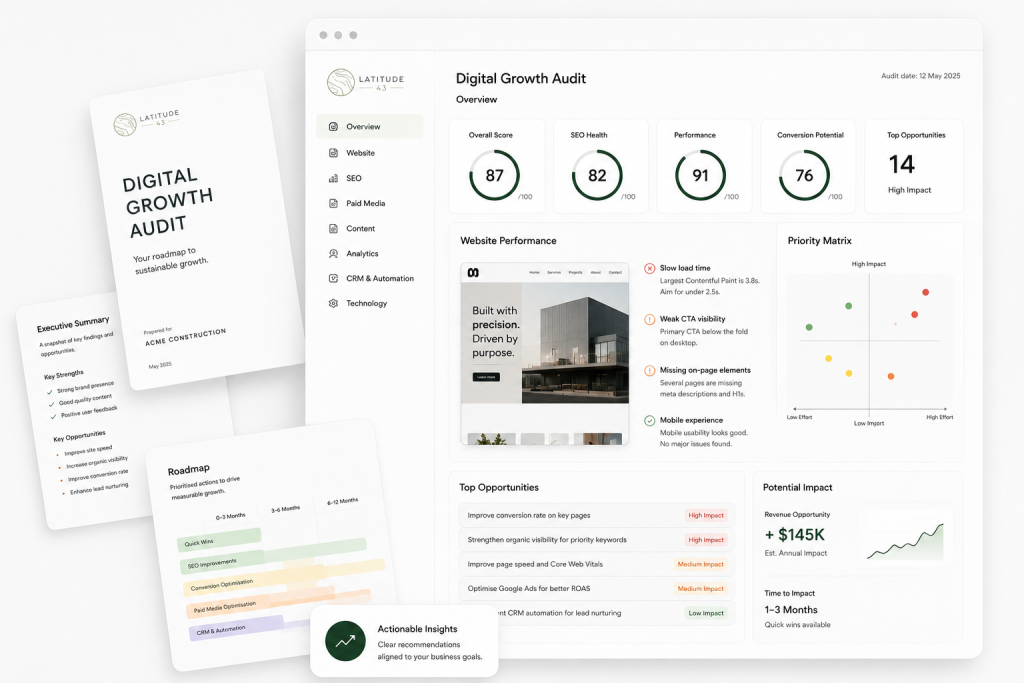Screen dimensions: 1024x683
Task: Open 'Optimise Google Ads for better ROAS'
Action: click(596, 588)
